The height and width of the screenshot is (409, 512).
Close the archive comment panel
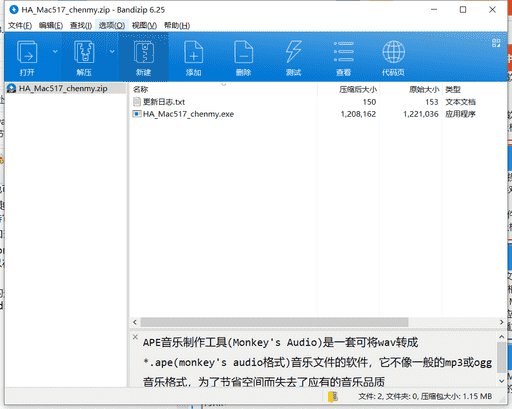click(x=135, y=337)
